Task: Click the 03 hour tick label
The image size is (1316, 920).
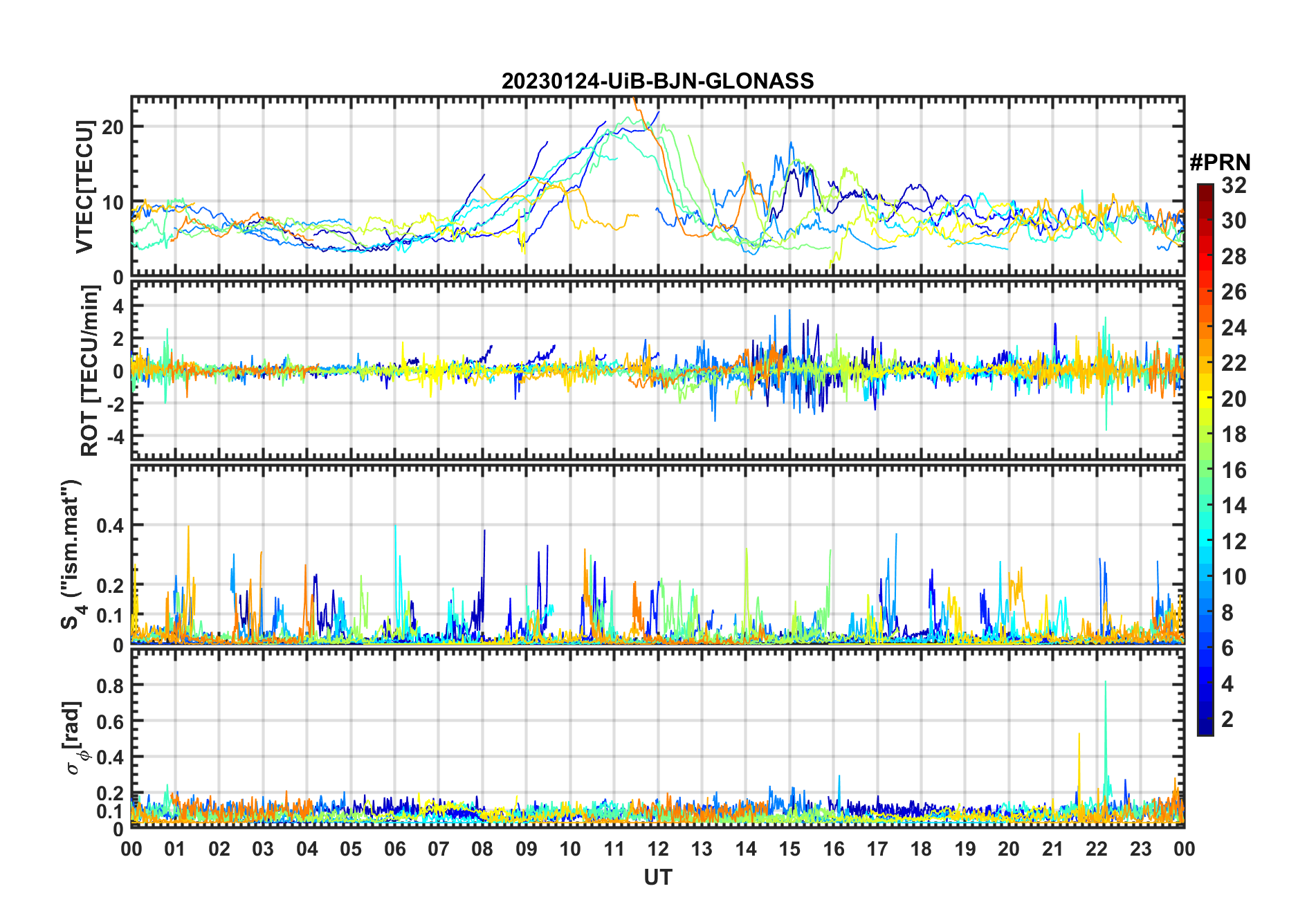Action: coord(263,849)
